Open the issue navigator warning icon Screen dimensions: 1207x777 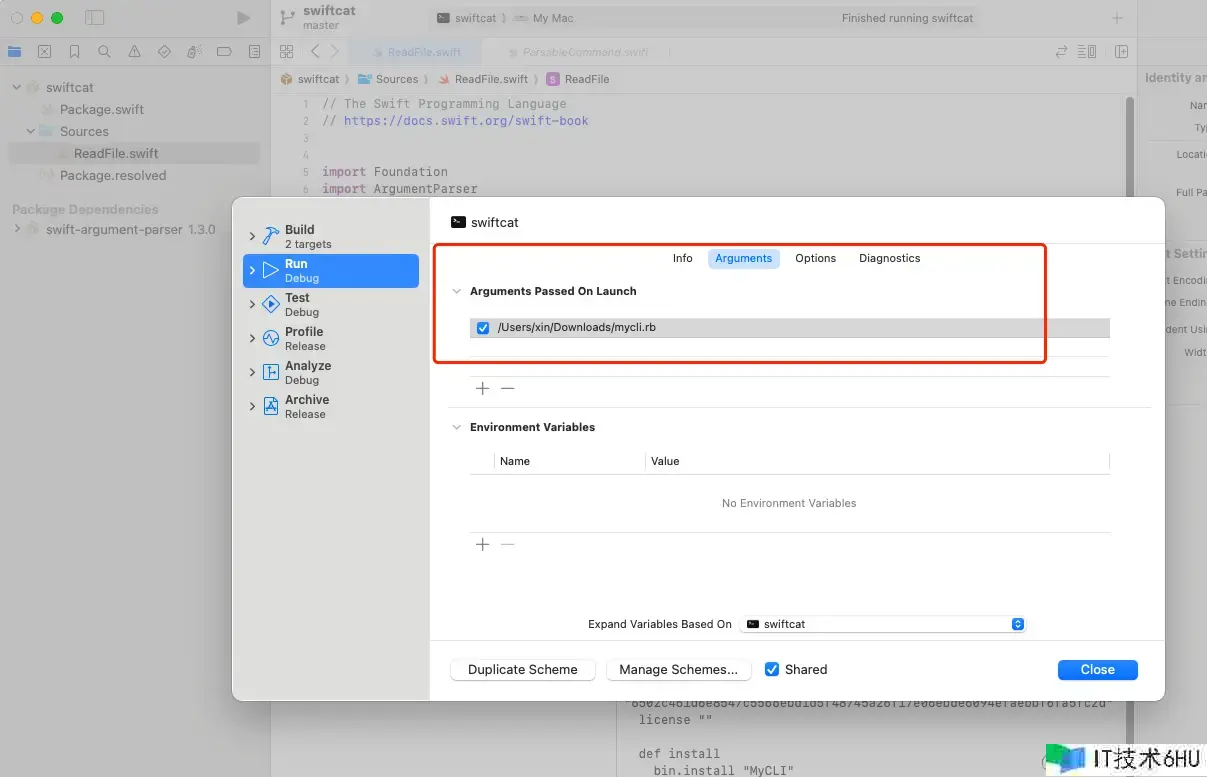(134, 52)
